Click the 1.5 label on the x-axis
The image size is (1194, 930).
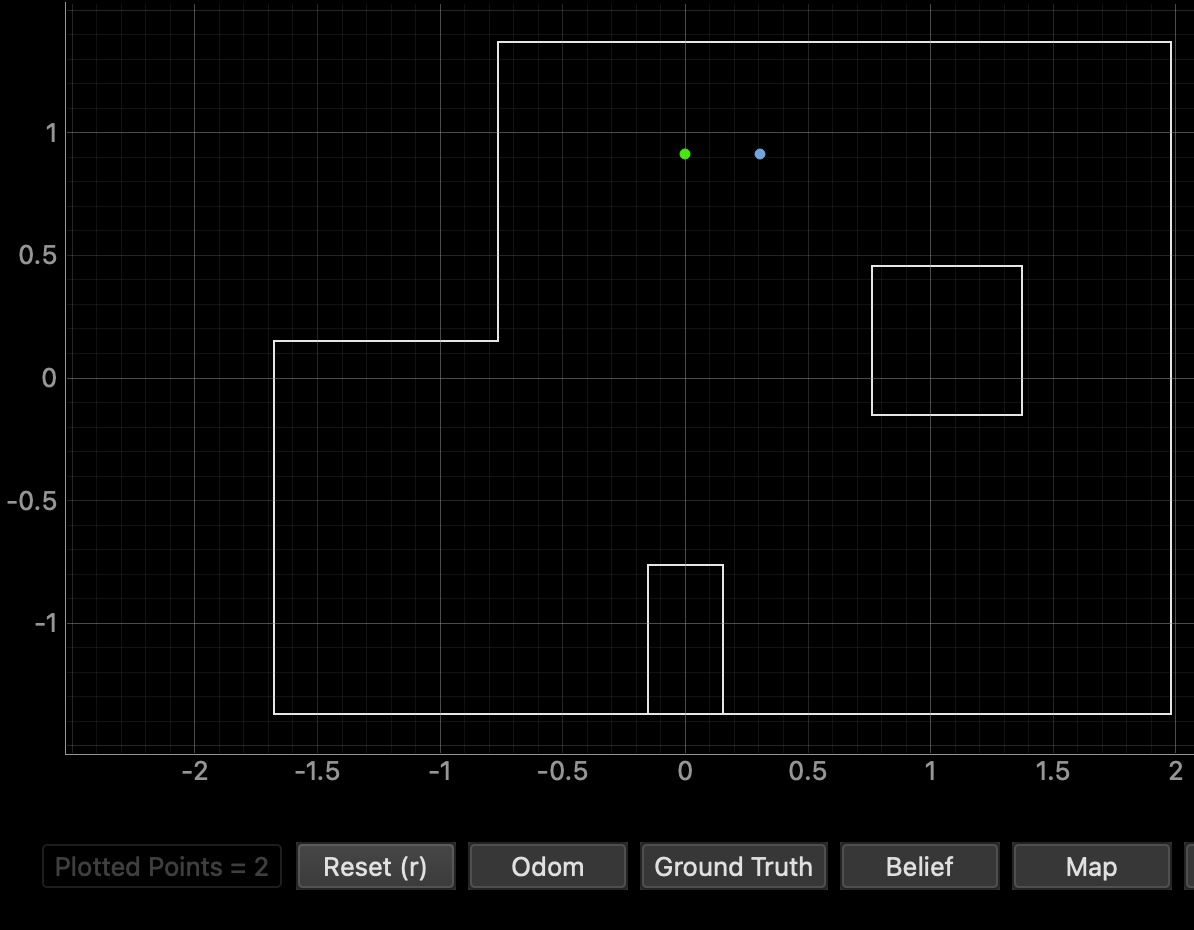[x=1053, y=772]
